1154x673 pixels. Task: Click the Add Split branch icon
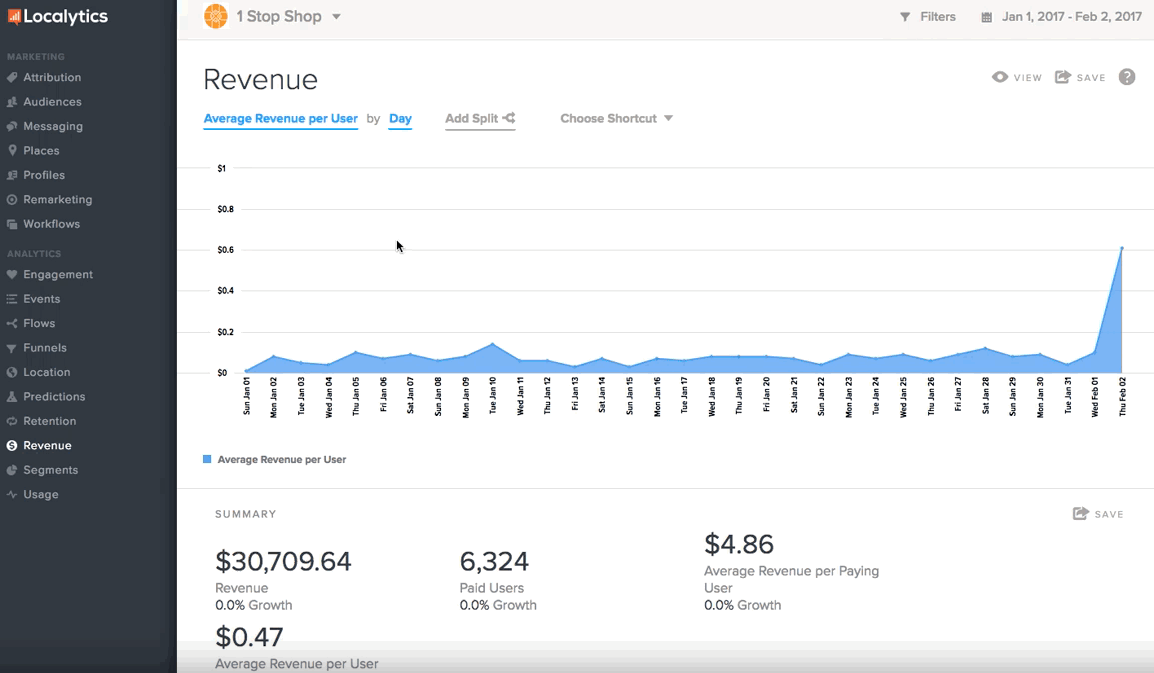(509, 118)
